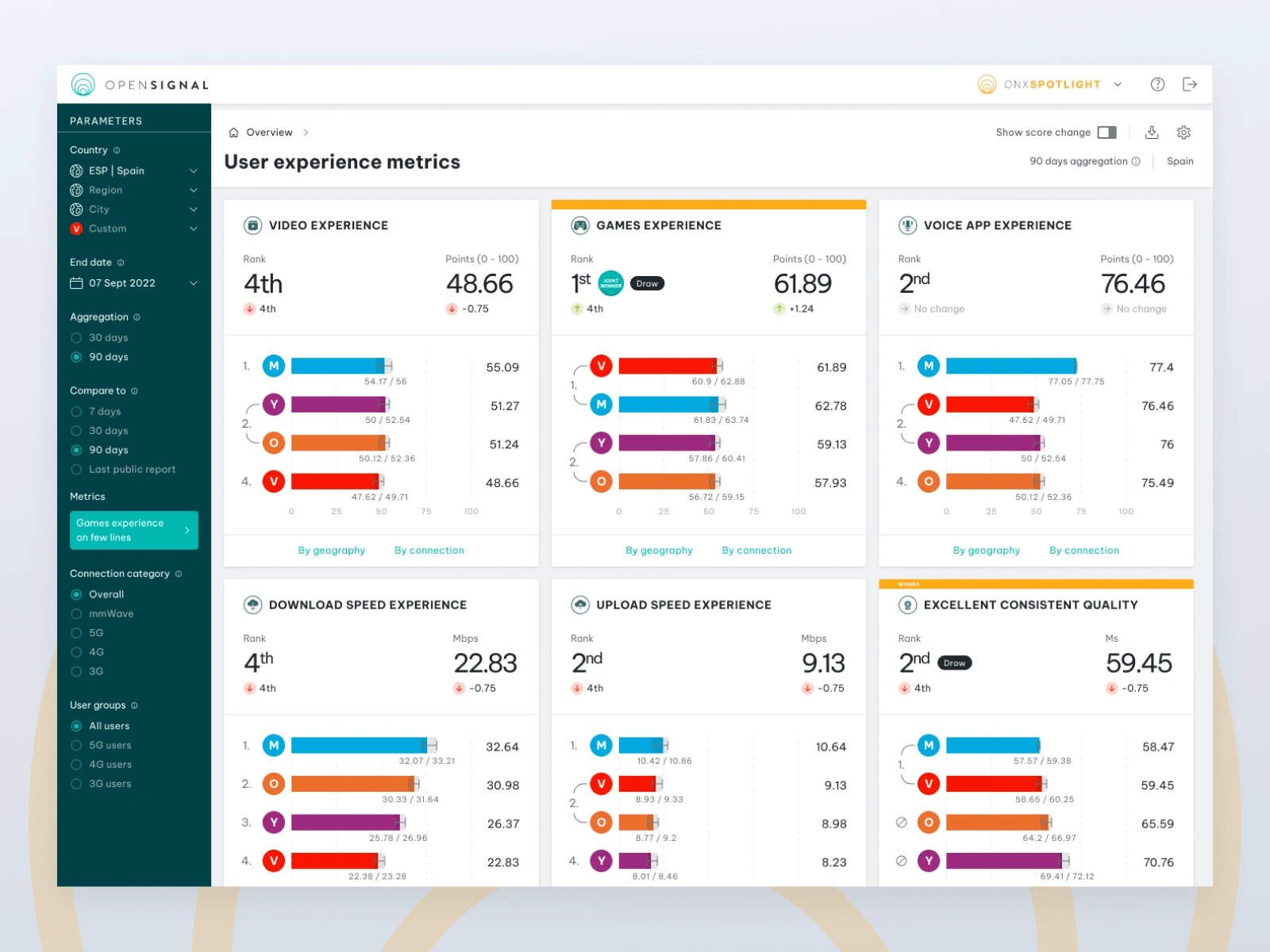Open the Video Experience panel icon
Image resolution: width=1270 pixels, height=952 pixels.
(x=252, y=225)
